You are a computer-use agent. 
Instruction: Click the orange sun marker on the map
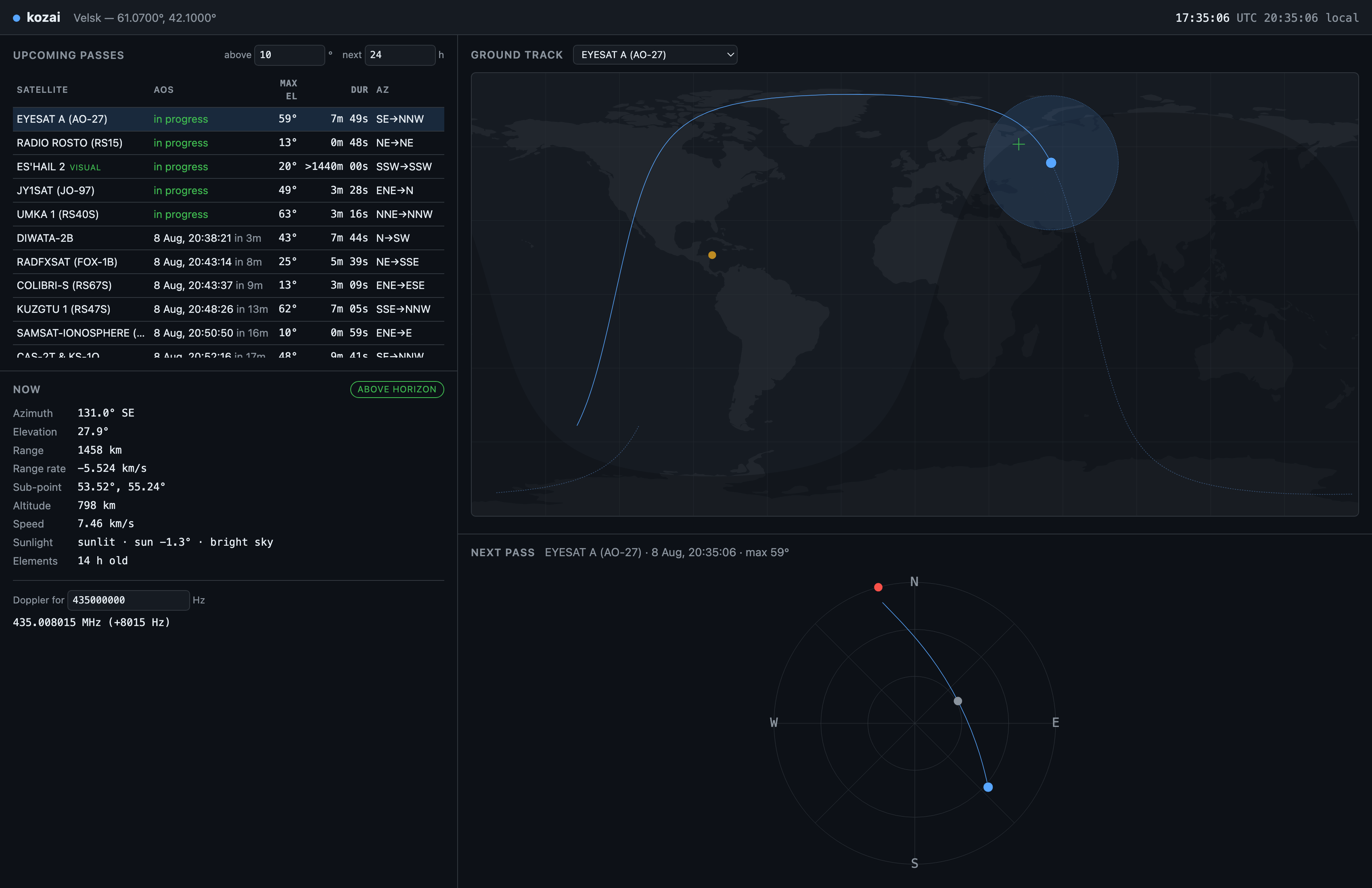(x=712, y=255)
